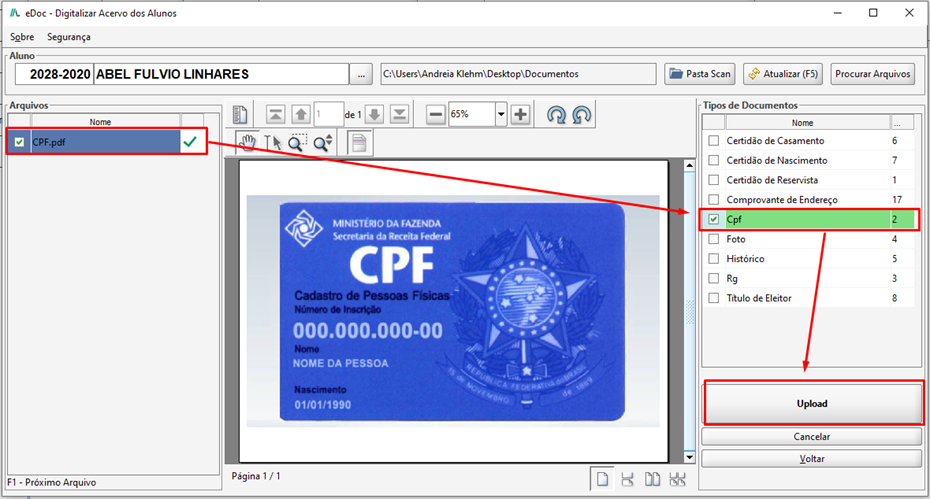The image size is (930, 499).
Task: Rotate page clockwise
Action: (x=556, y=115)
